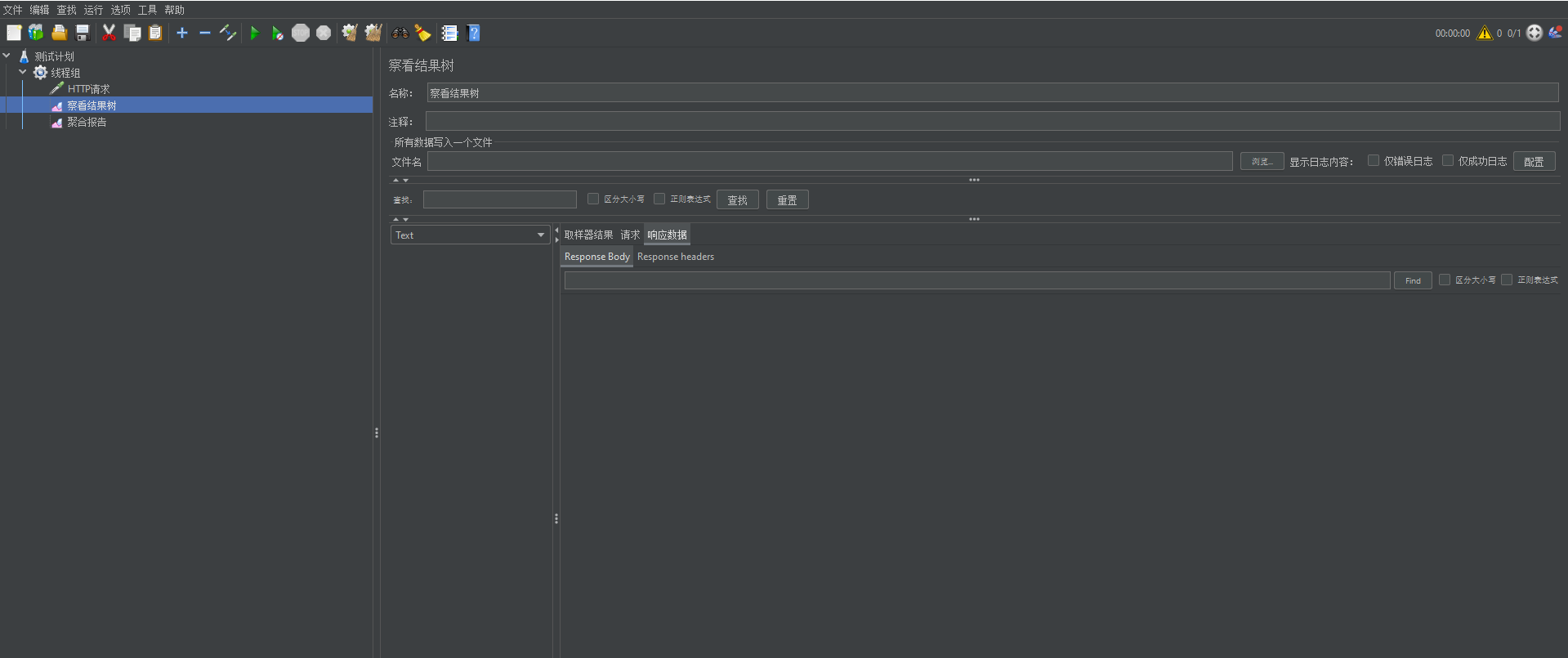
Task: Click the paste clipboard icon
Action: (155, 33)
